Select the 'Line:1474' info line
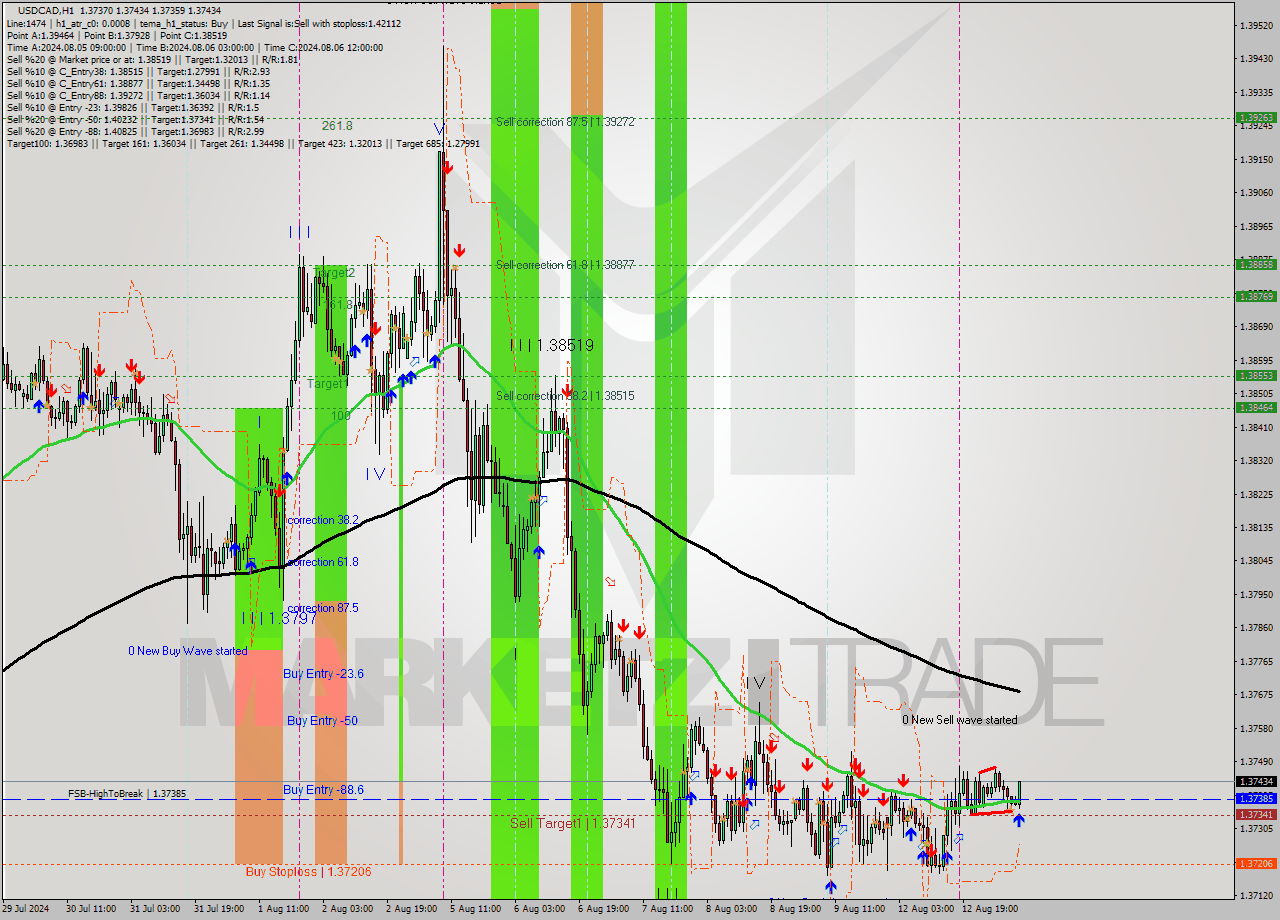Screen dimensions: 1280x920 [x=204, y=23]
